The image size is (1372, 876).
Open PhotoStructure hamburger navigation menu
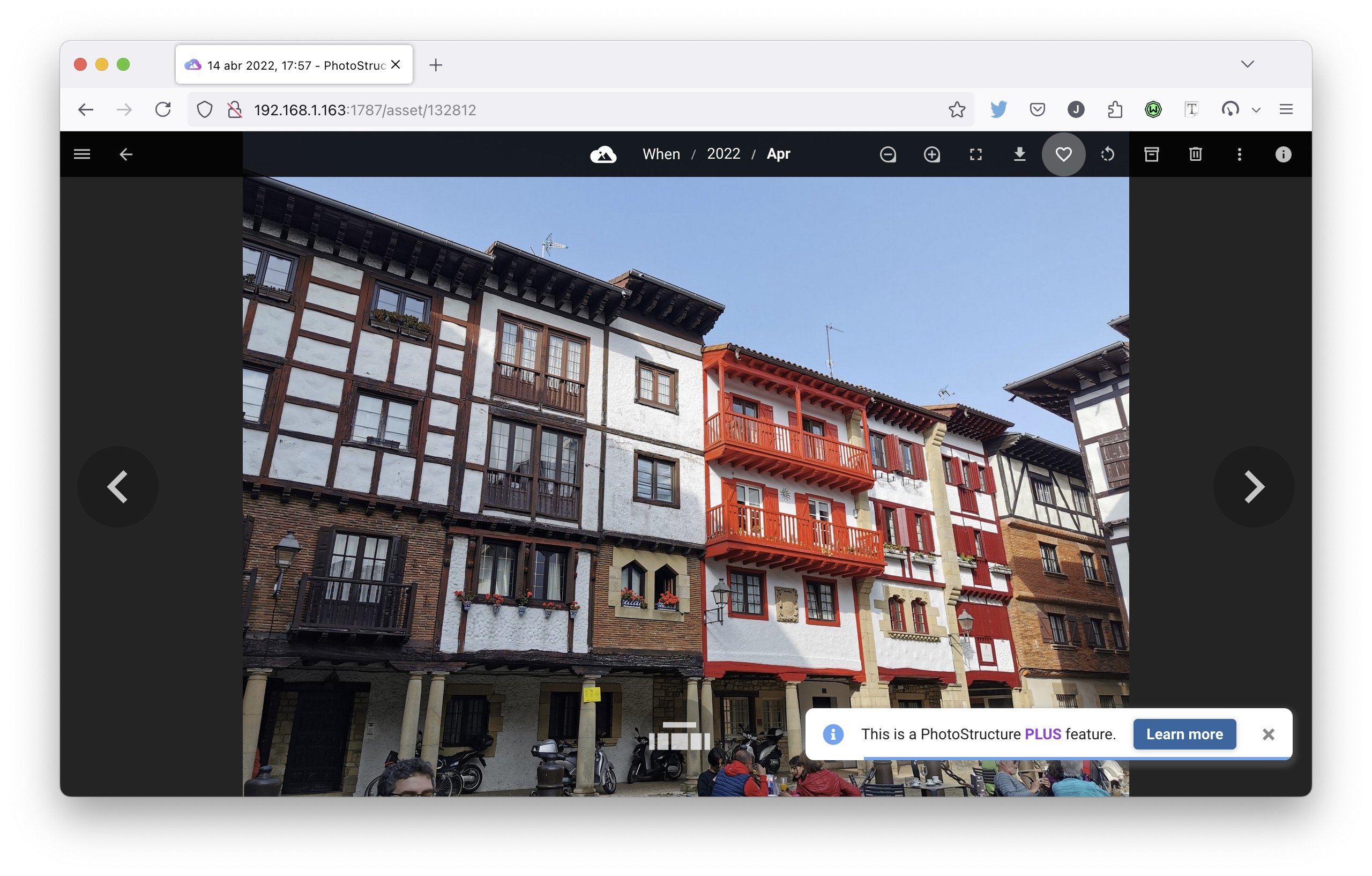(82, 154)
